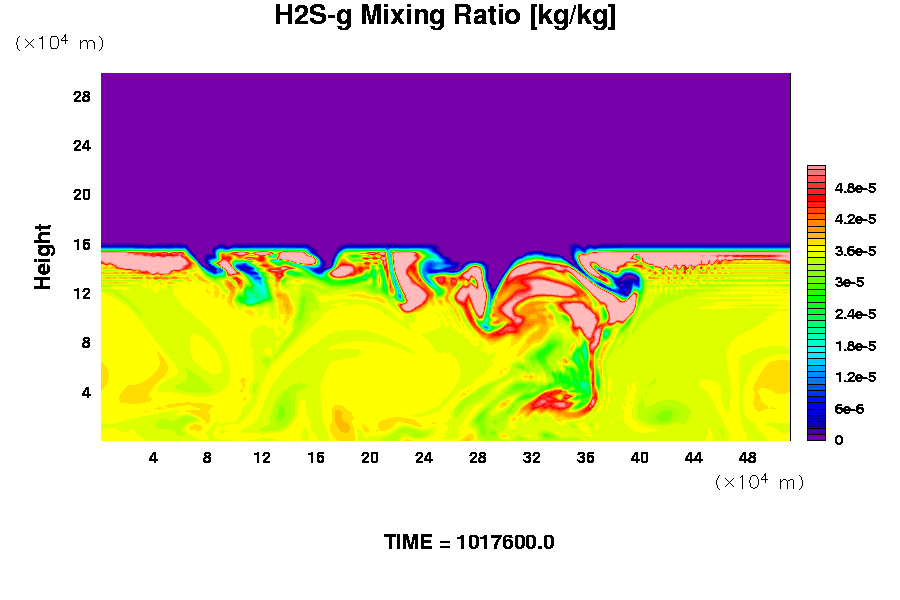Click the 32 tick label on the horizontal axis

coord(531,458)
